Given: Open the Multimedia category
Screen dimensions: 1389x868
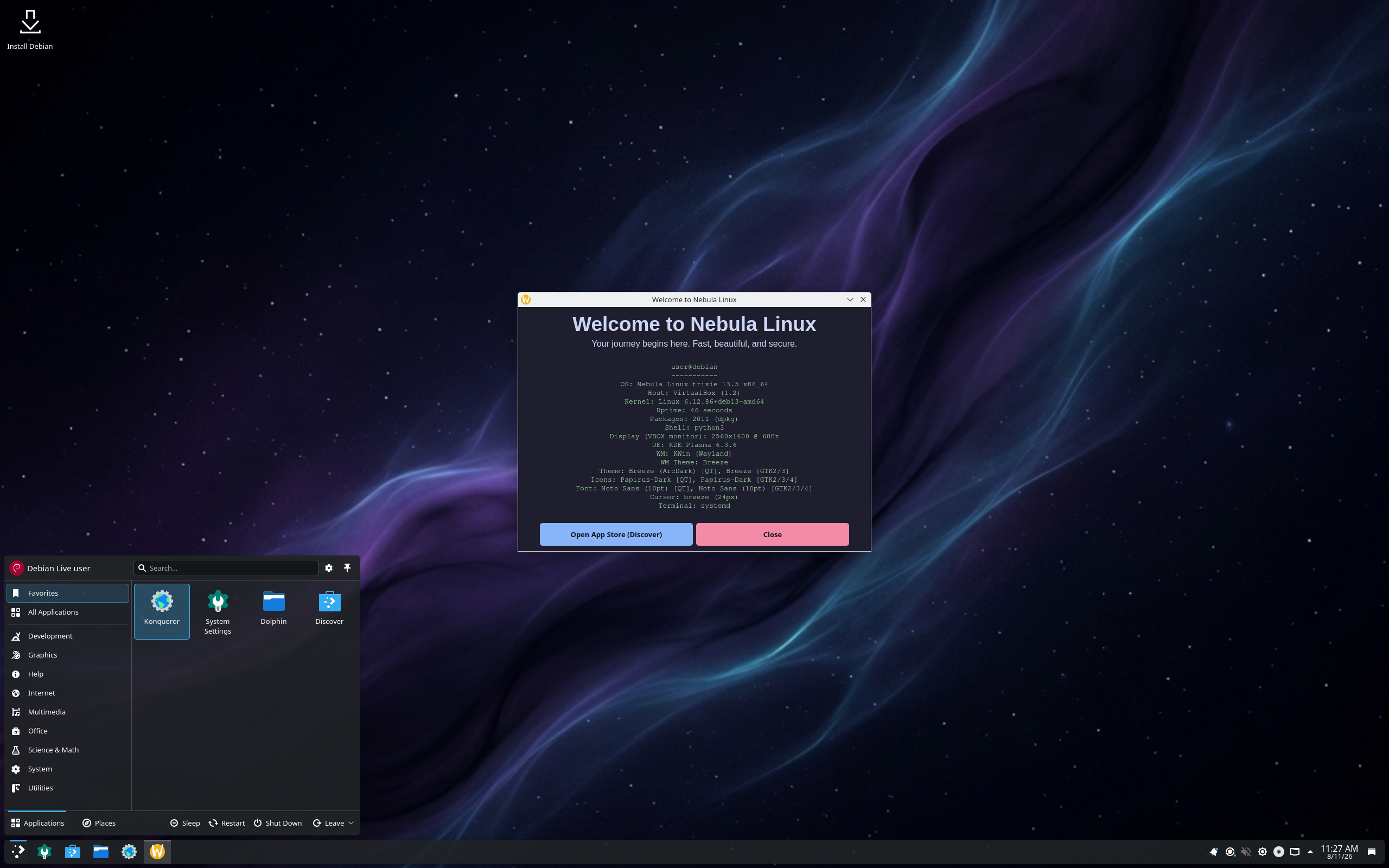Looking at the screenshot, I should (68, 712).
